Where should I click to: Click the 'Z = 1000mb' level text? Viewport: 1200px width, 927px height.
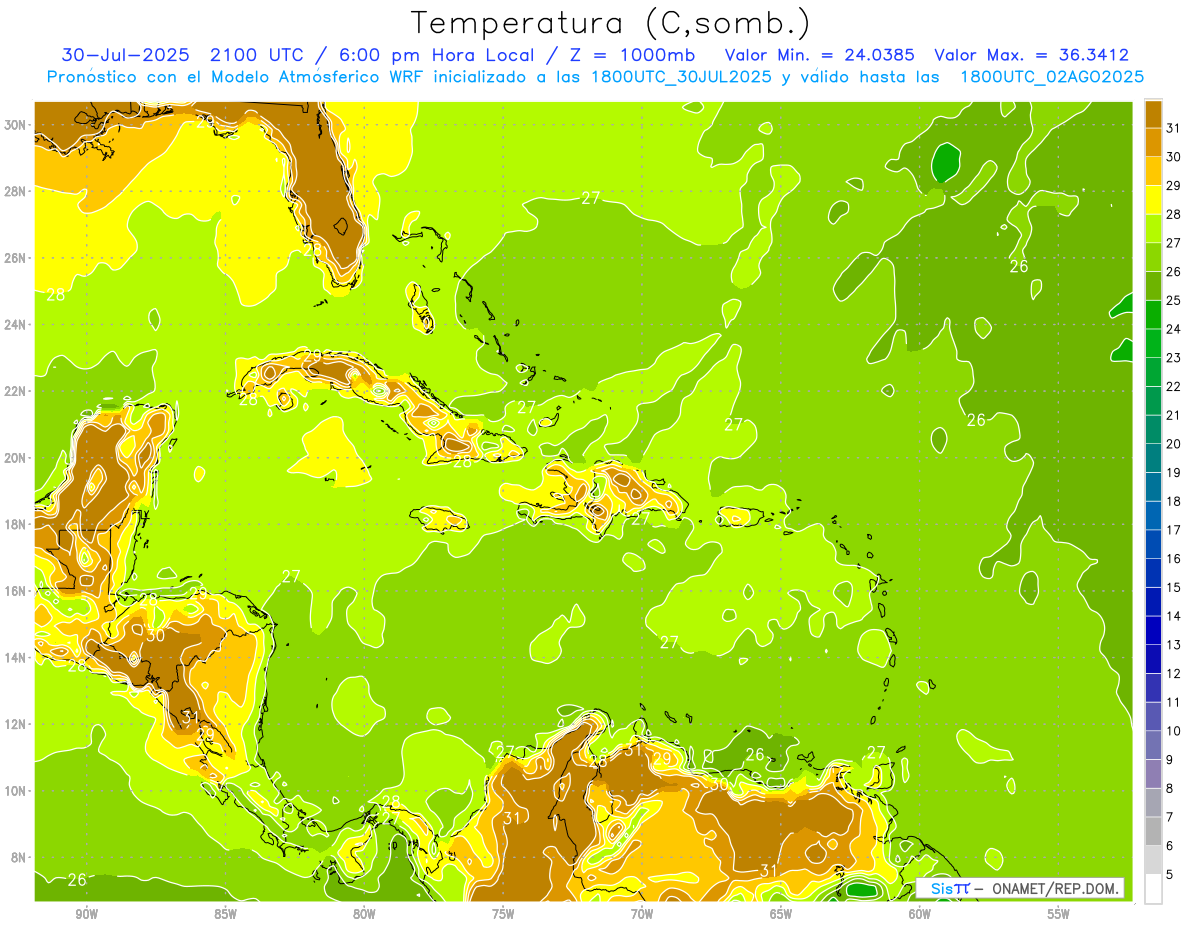[x=631, y=55]
